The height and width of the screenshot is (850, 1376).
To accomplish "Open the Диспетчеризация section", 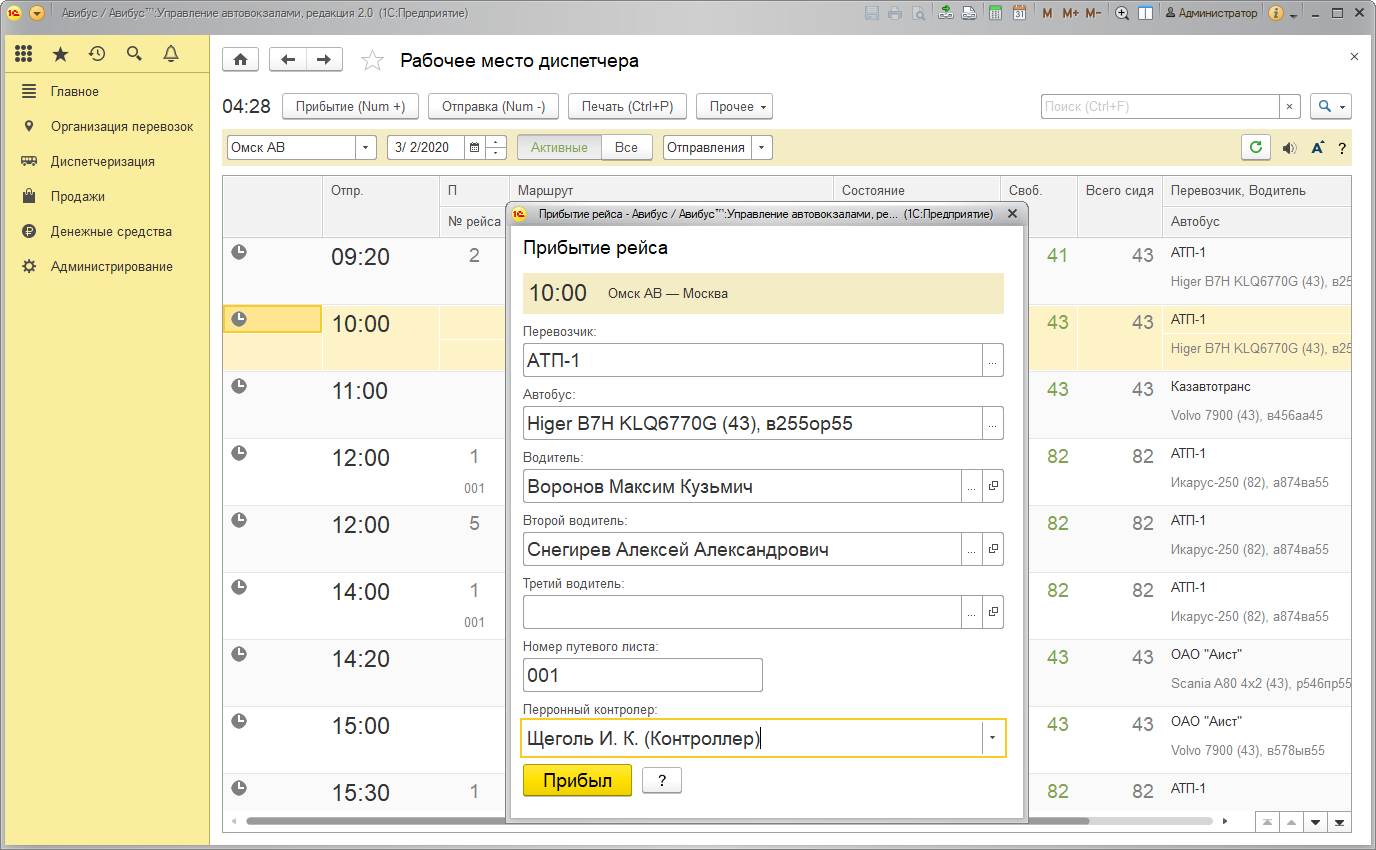I will (x=102, y=161).
